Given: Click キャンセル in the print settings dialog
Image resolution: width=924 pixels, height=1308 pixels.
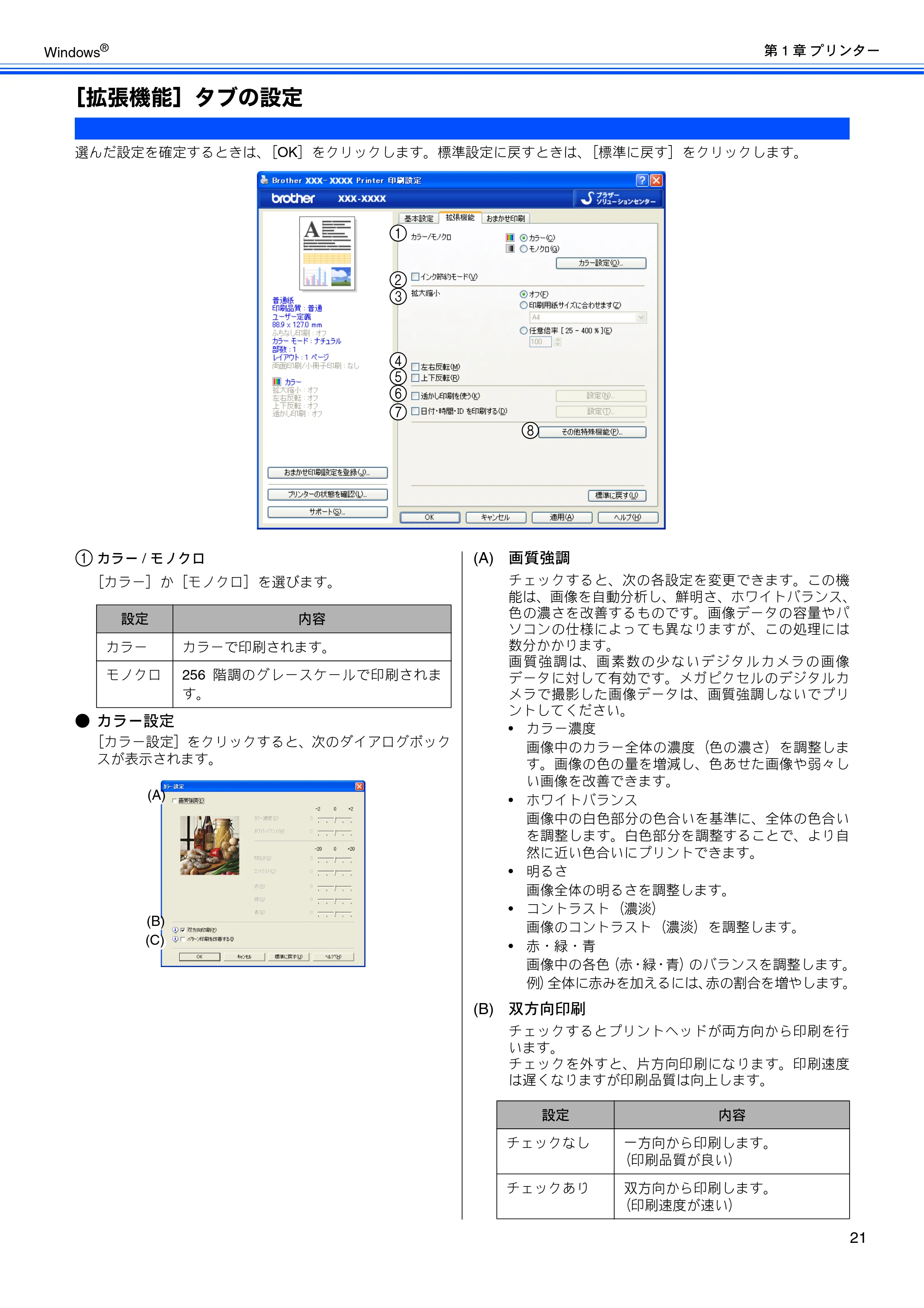Looking at the screenshot, I should tap(496, 517).
